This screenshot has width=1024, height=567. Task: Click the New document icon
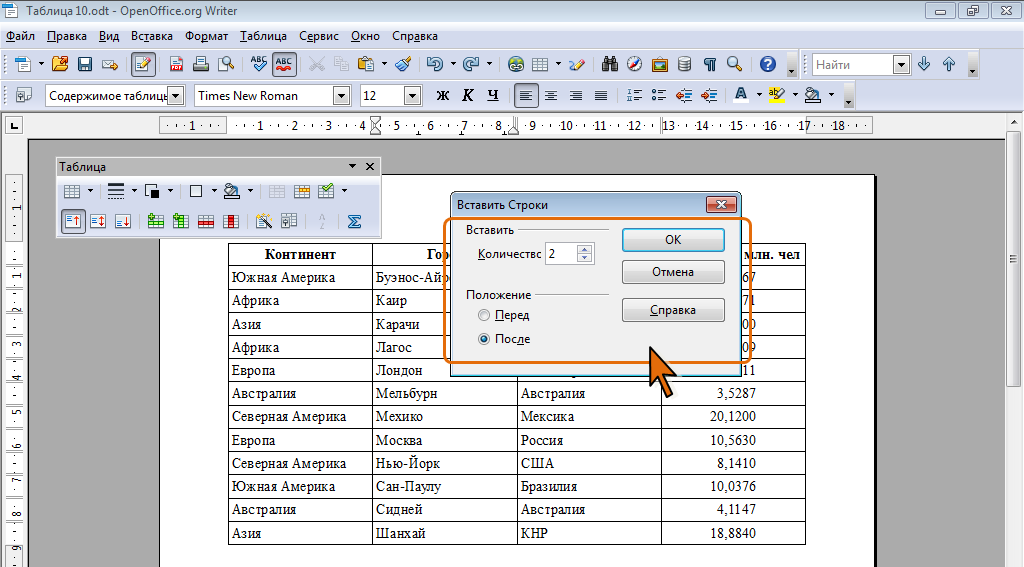tap(23, 64)
